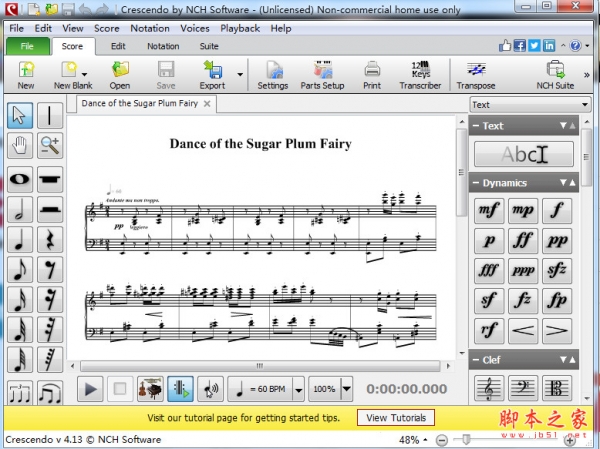Choose the sixteenth note tool
The image size is (600, 449).
pyautogui.click(x=20, y=299)
